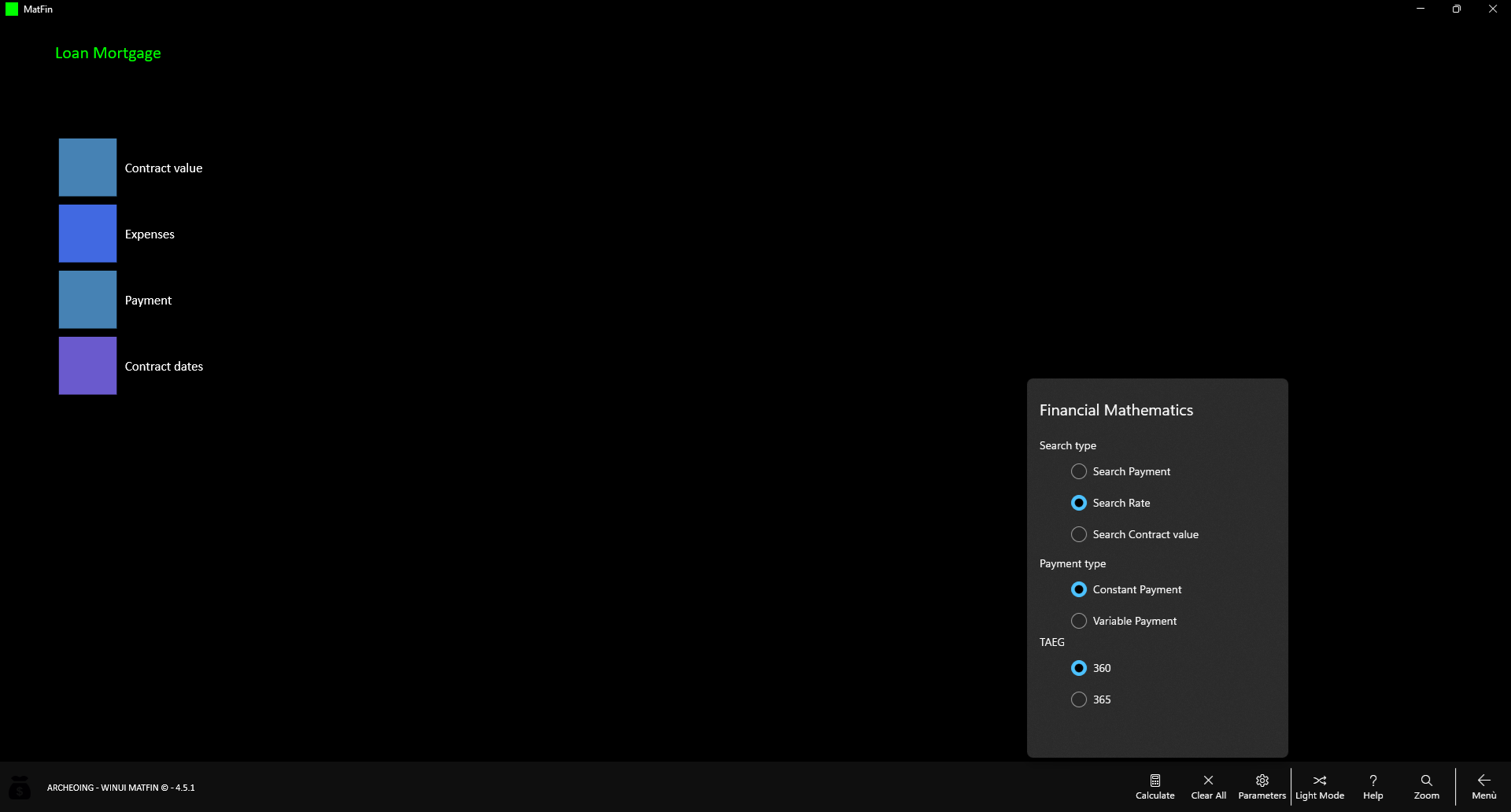Go back using the Menù arrow
Image resolution: width=1511 pixels, height=812 pixels.
1484,786
